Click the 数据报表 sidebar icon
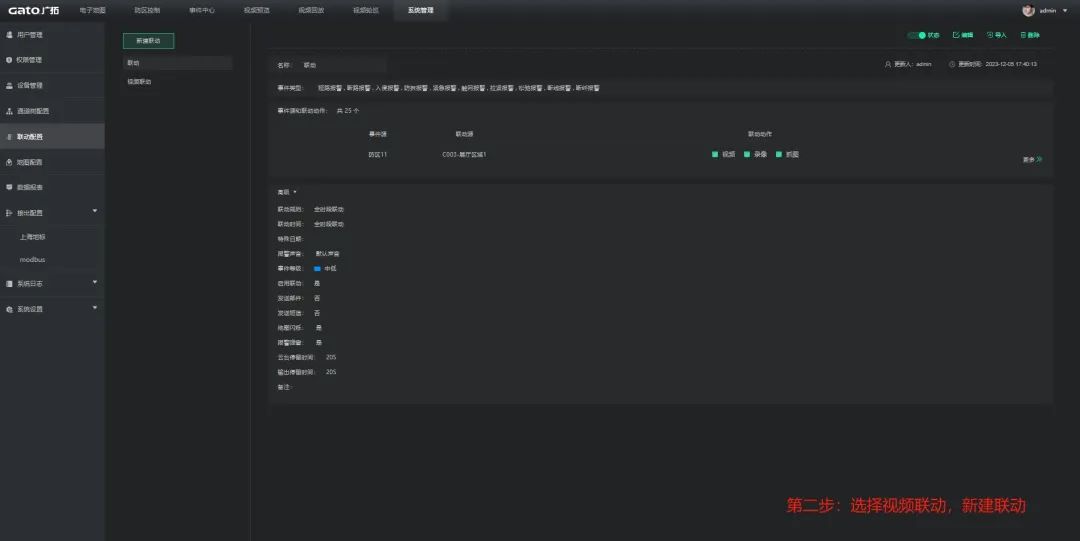This screenshot has width=1080, height=541. pyautogui.click(x=10, y=187)
